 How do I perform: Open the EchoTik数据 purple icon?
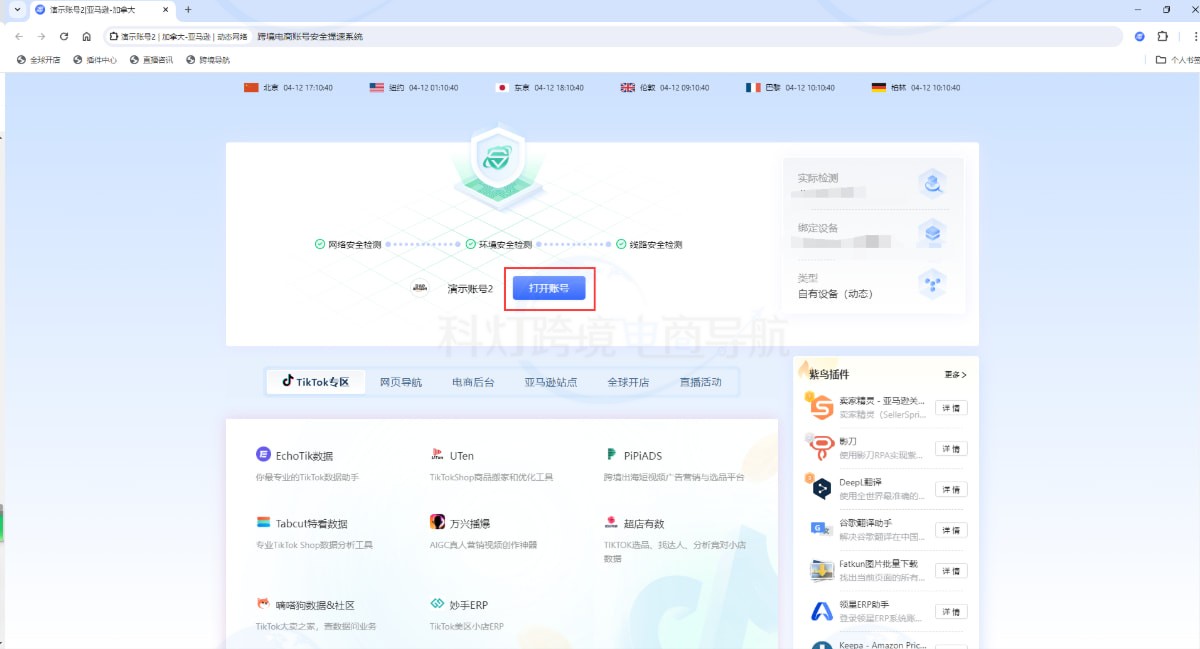(264, 455)
